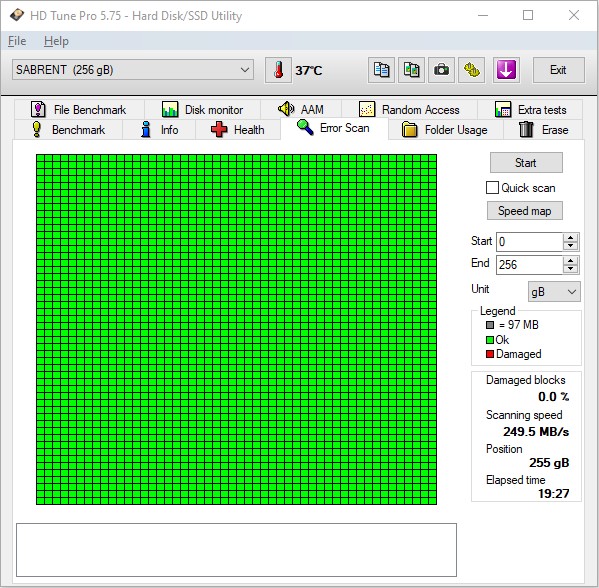
Task: Click the 37°C temperature reading
Action: click(308, 70)
